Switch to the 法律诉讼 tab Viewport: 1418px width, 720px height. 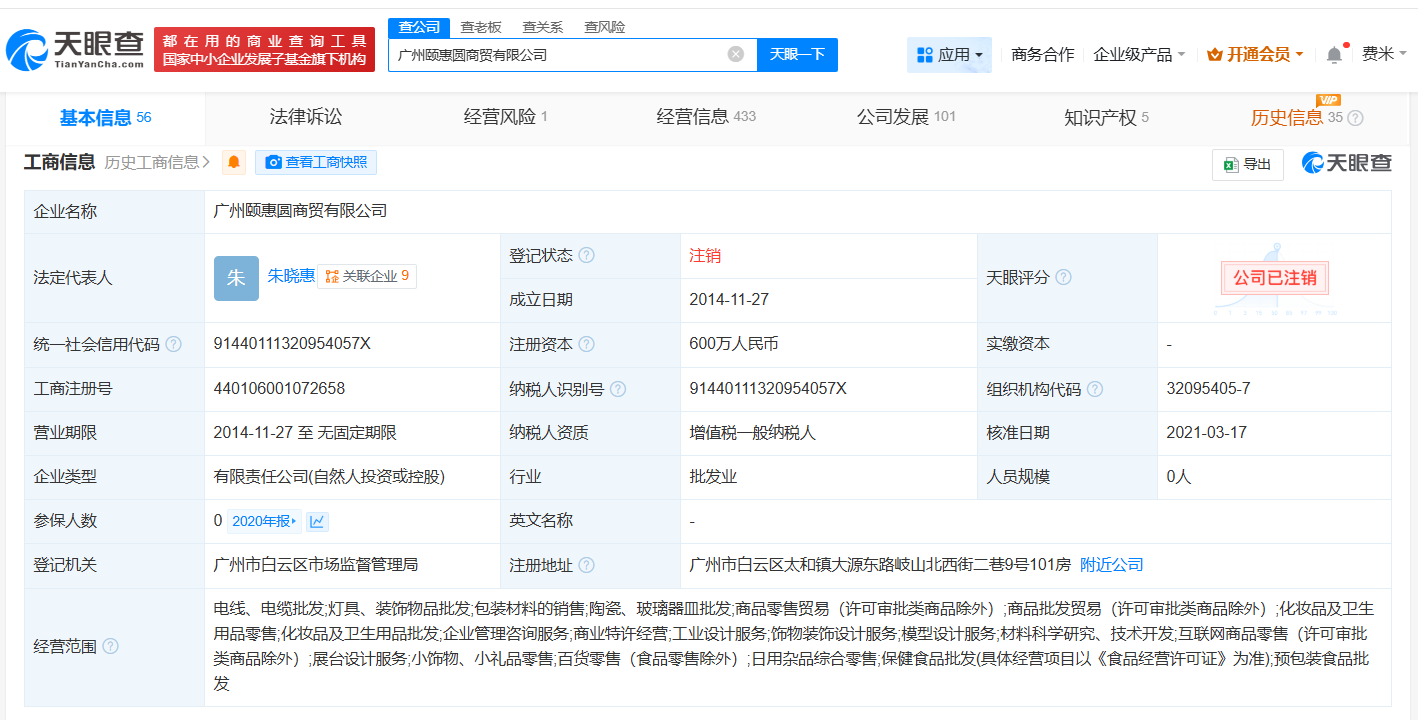pyautogui.click(x=307, y=117)
